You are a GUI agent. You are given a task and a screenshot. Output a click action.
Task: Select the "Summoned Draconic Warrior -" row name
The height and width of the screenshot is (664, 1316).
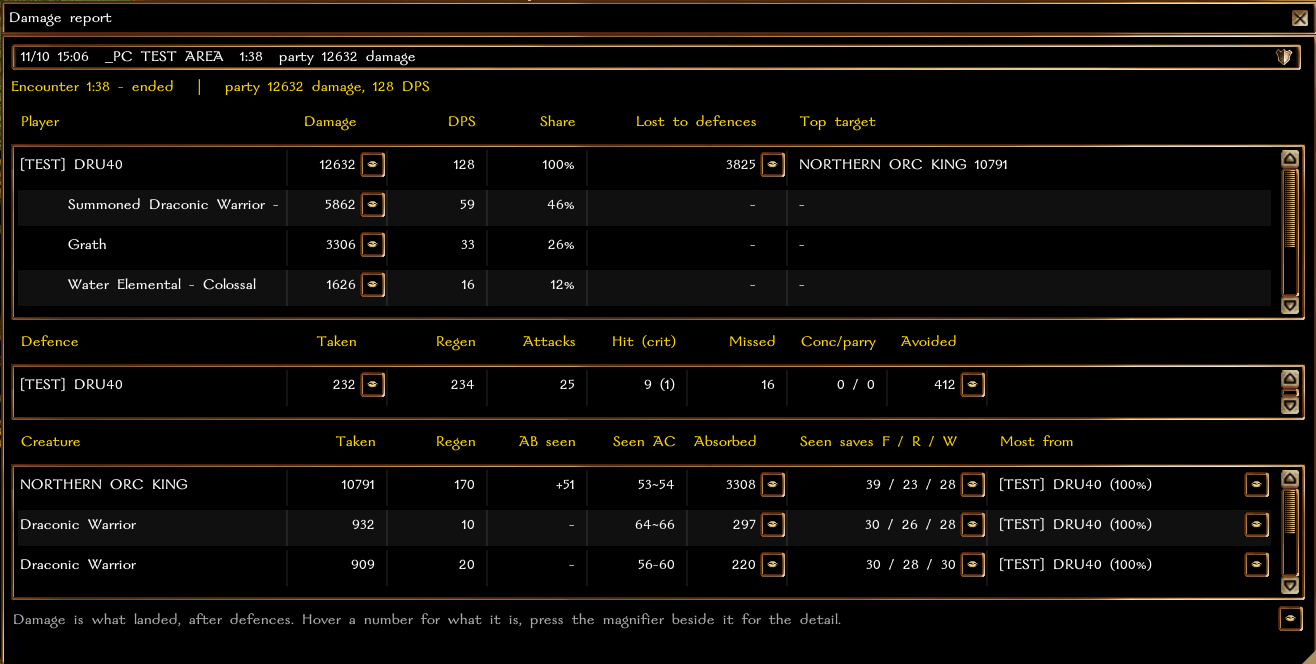[173, 205]
